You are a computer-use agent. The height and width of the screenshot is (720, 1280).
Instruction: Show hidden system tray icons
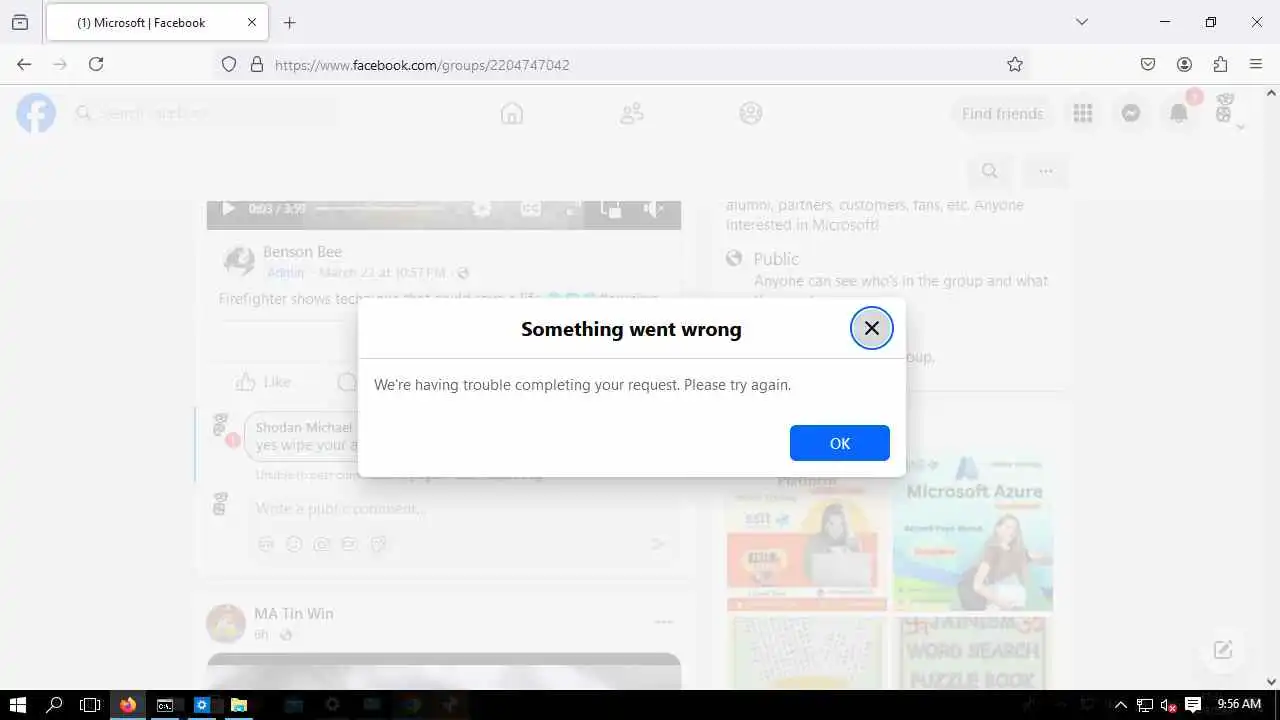(x=1120, y=705)
